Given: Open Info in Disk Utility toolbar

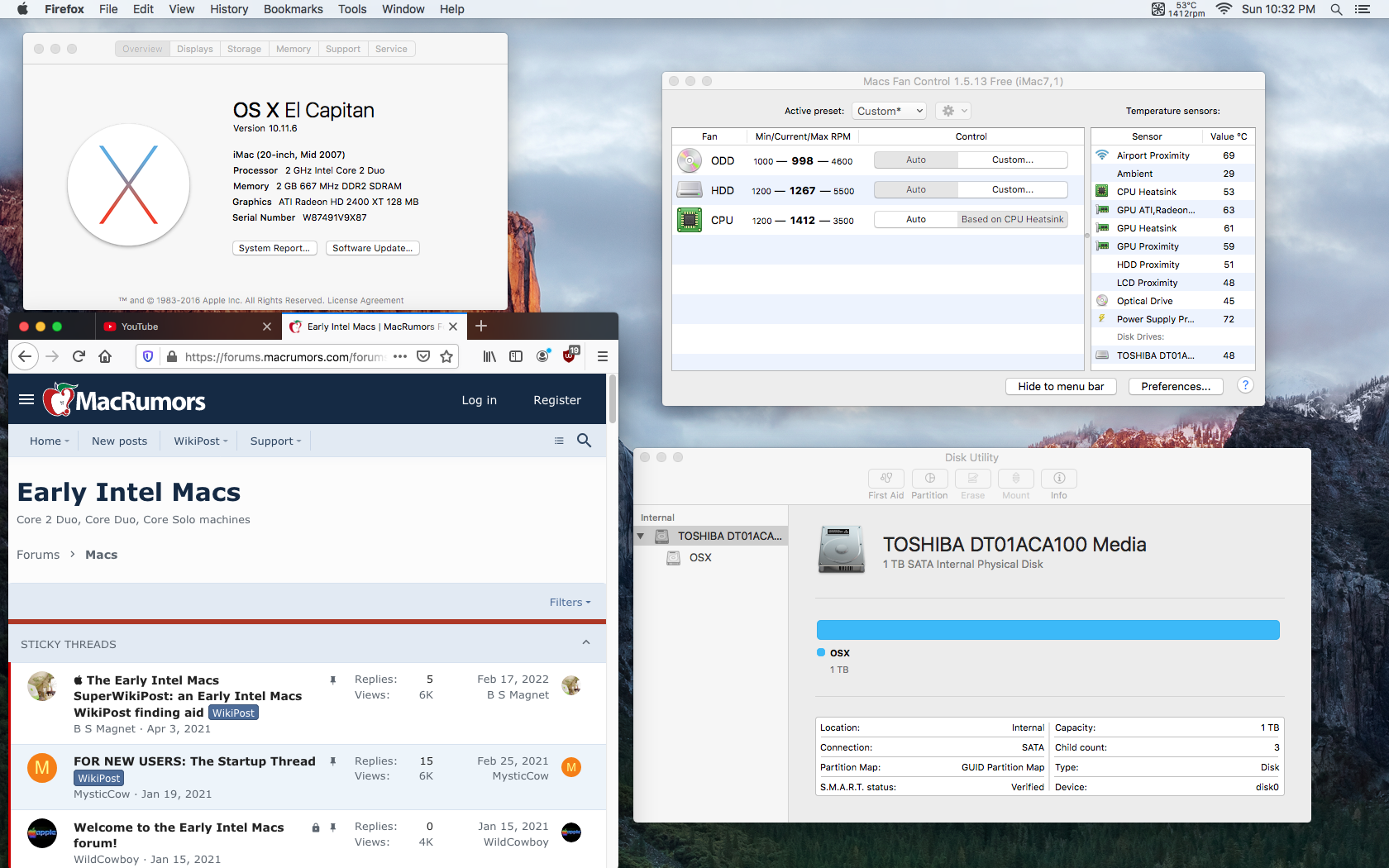Looking at the screenshot, I should [1059, 484].
